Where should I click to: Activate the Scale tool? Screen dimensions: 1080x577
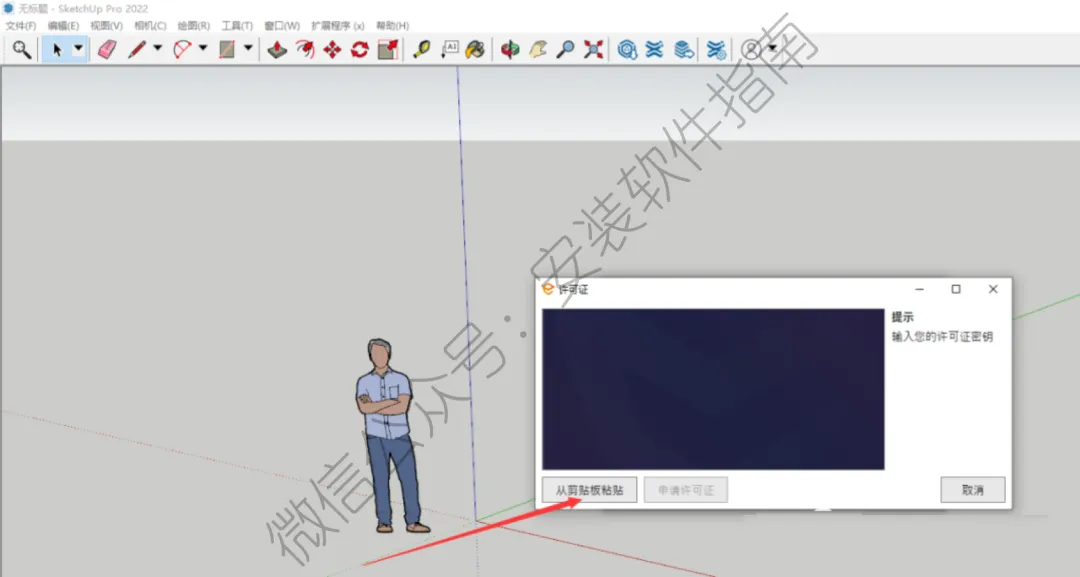tap(388, 50)
